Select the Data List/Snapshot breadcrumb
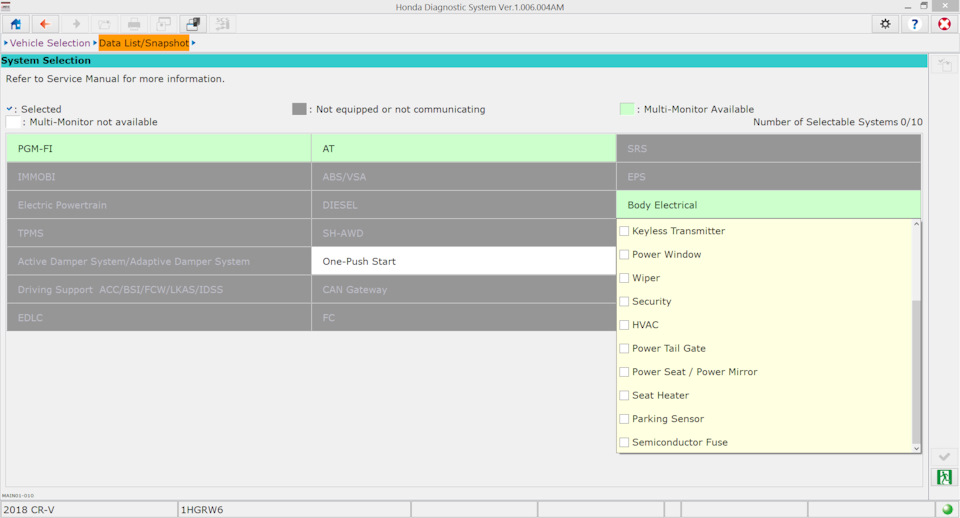This screenshot has width=960, height=518. (144, 43)
